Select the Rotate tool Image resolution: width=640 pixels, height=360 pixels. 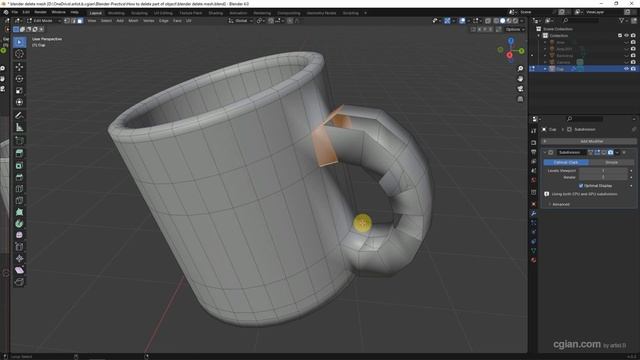click(19, 79)
